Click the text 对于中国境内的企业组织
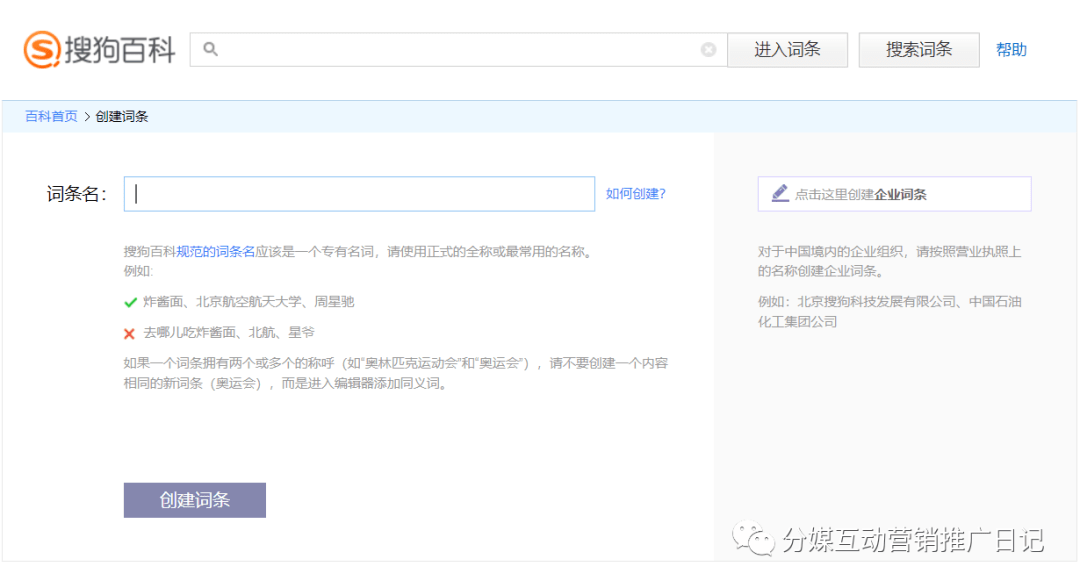1080x588 pixels. click(830, 251)
